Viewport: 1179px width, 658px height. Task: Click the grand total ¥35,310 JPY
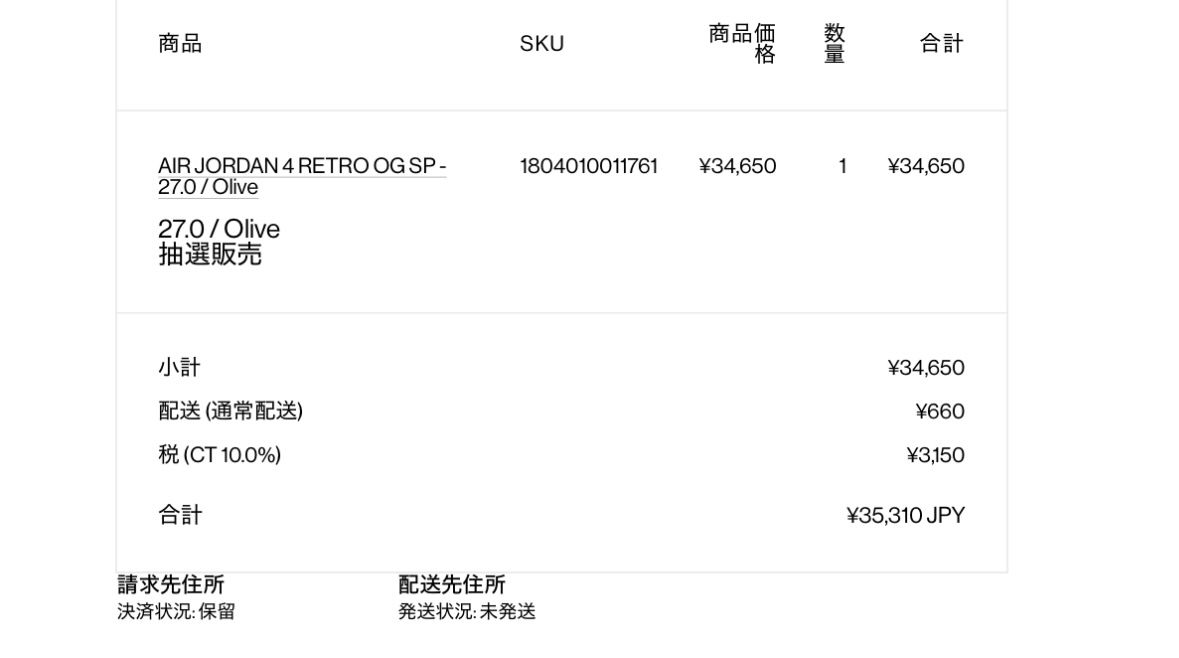(905, 515)
